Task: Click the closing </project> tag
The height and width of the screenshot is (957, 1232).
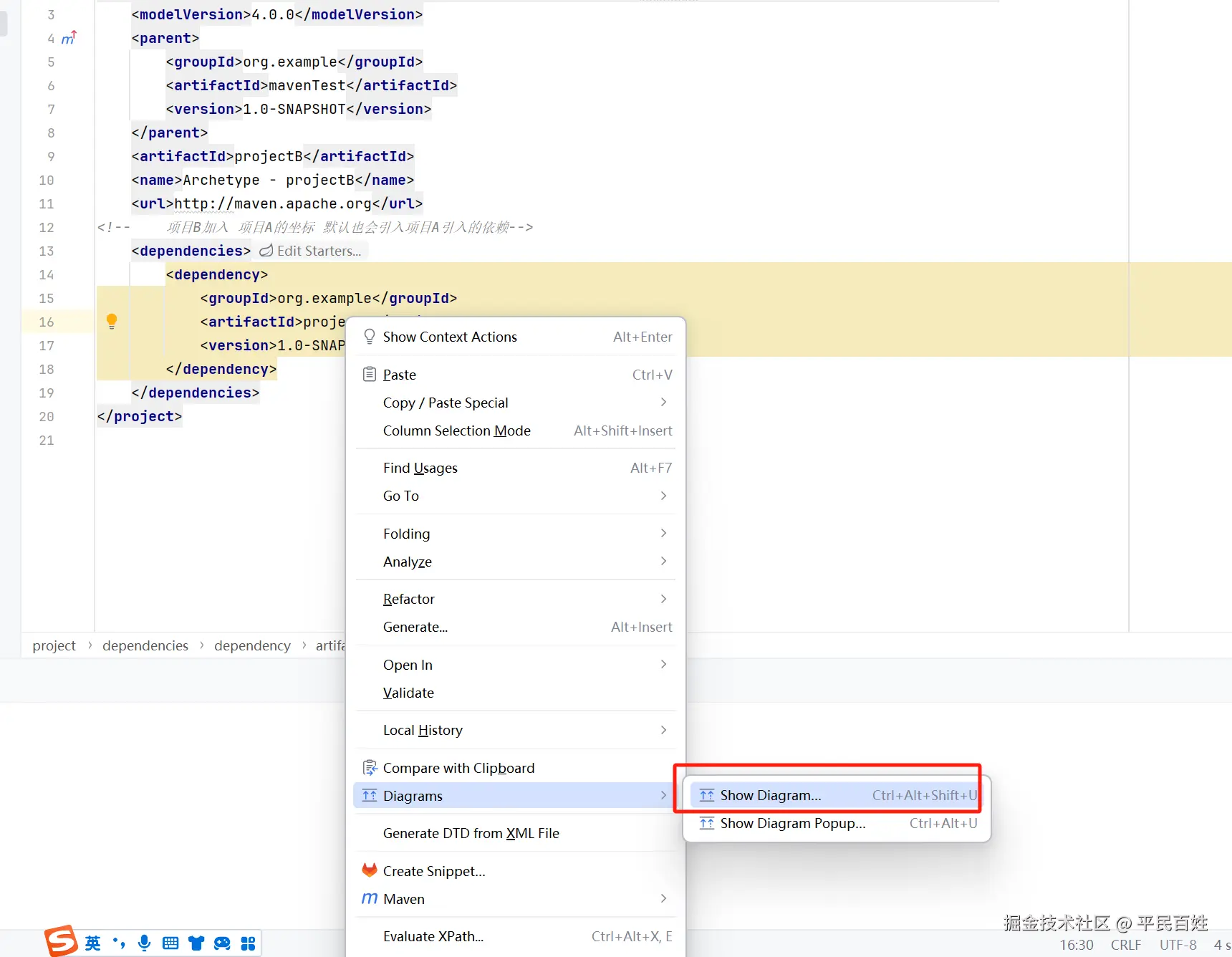Action: [140, 416]
